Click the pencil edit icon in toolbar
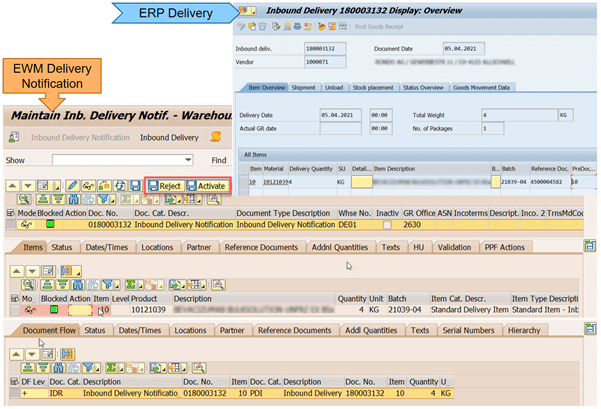 (72, 186)
